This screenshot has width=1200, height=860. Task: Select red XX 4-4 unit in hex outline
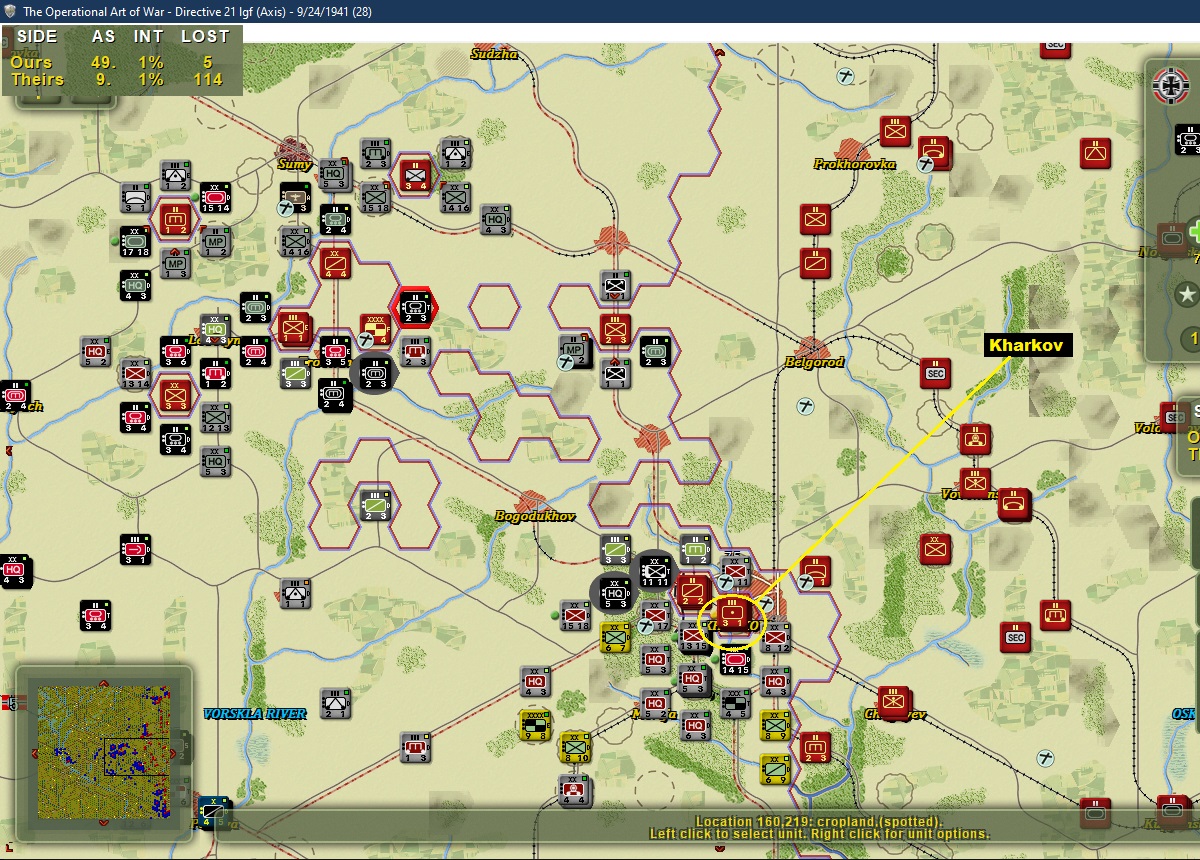click(x=334, y=263)
